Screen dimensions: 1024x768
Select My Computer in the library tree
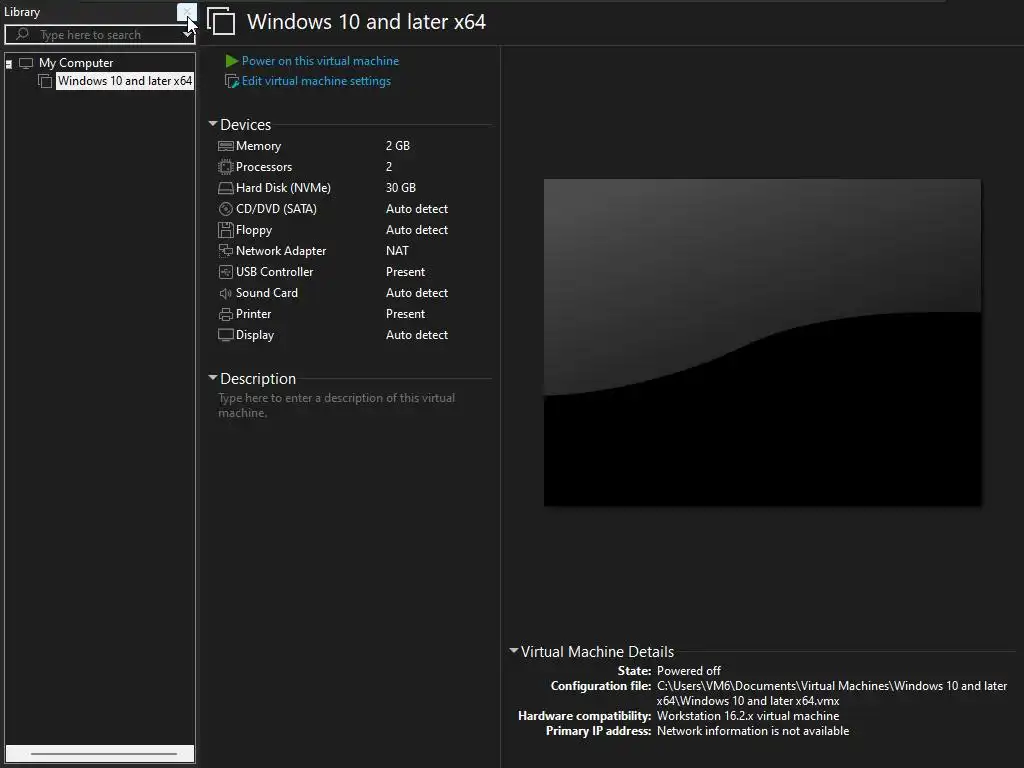(76, 63)
